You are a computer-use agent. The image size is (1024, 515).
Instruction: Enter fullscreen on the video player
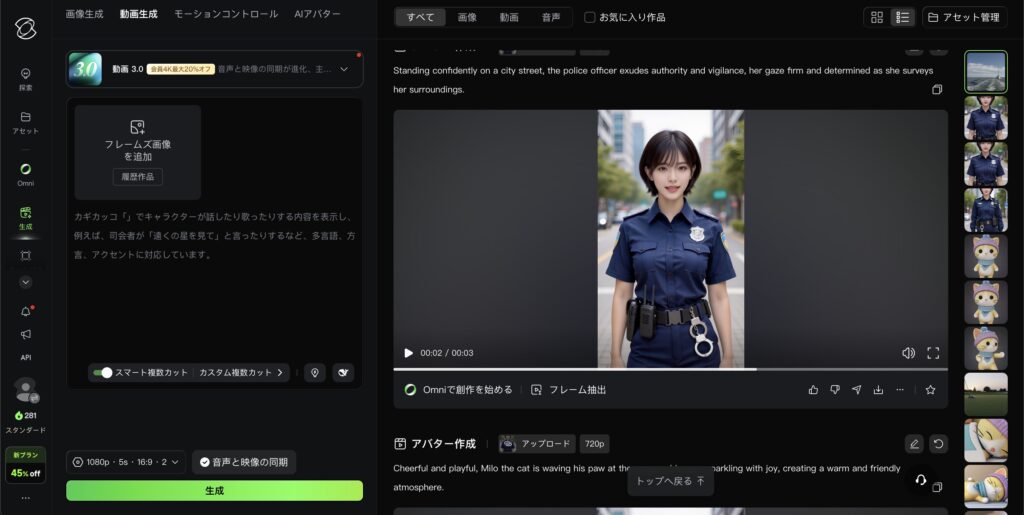[x=933, y=353]
